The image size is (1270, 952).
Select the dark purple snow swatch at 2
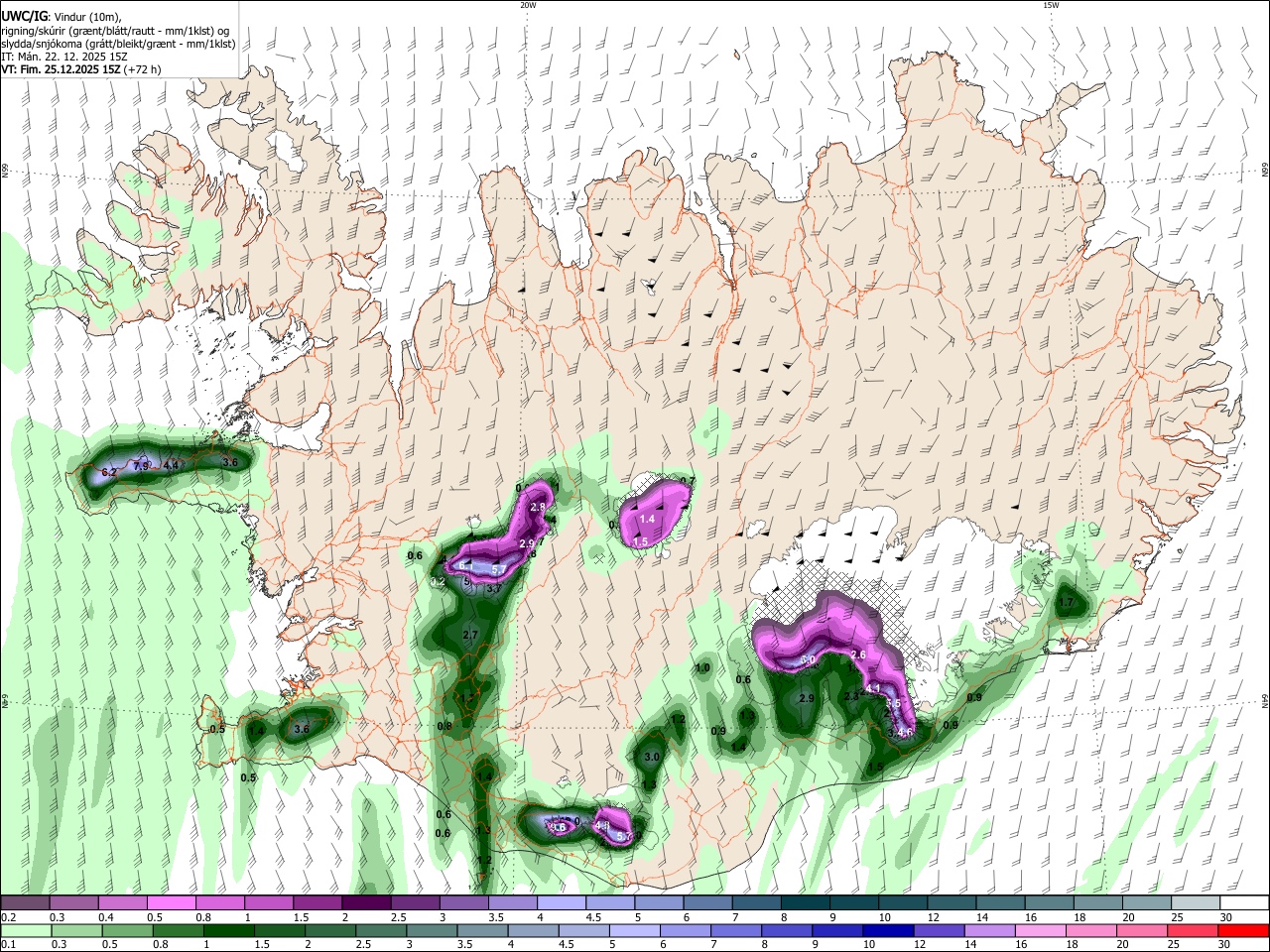click(x=366, y=903)
